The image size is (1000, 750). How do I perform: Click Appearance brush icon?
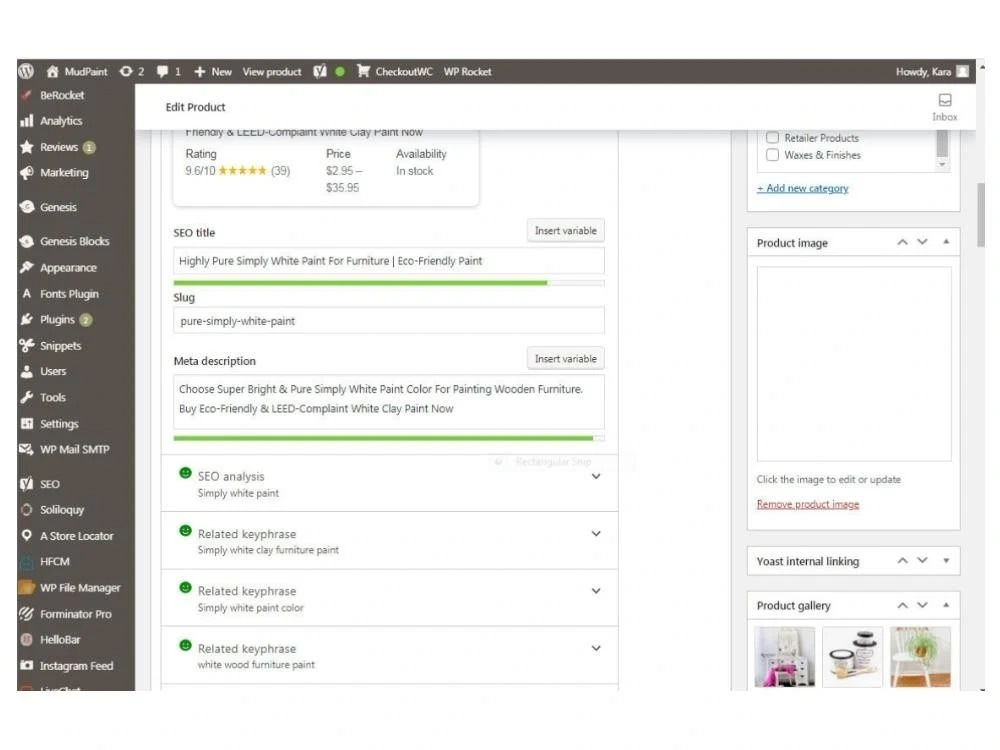[26, 268]
